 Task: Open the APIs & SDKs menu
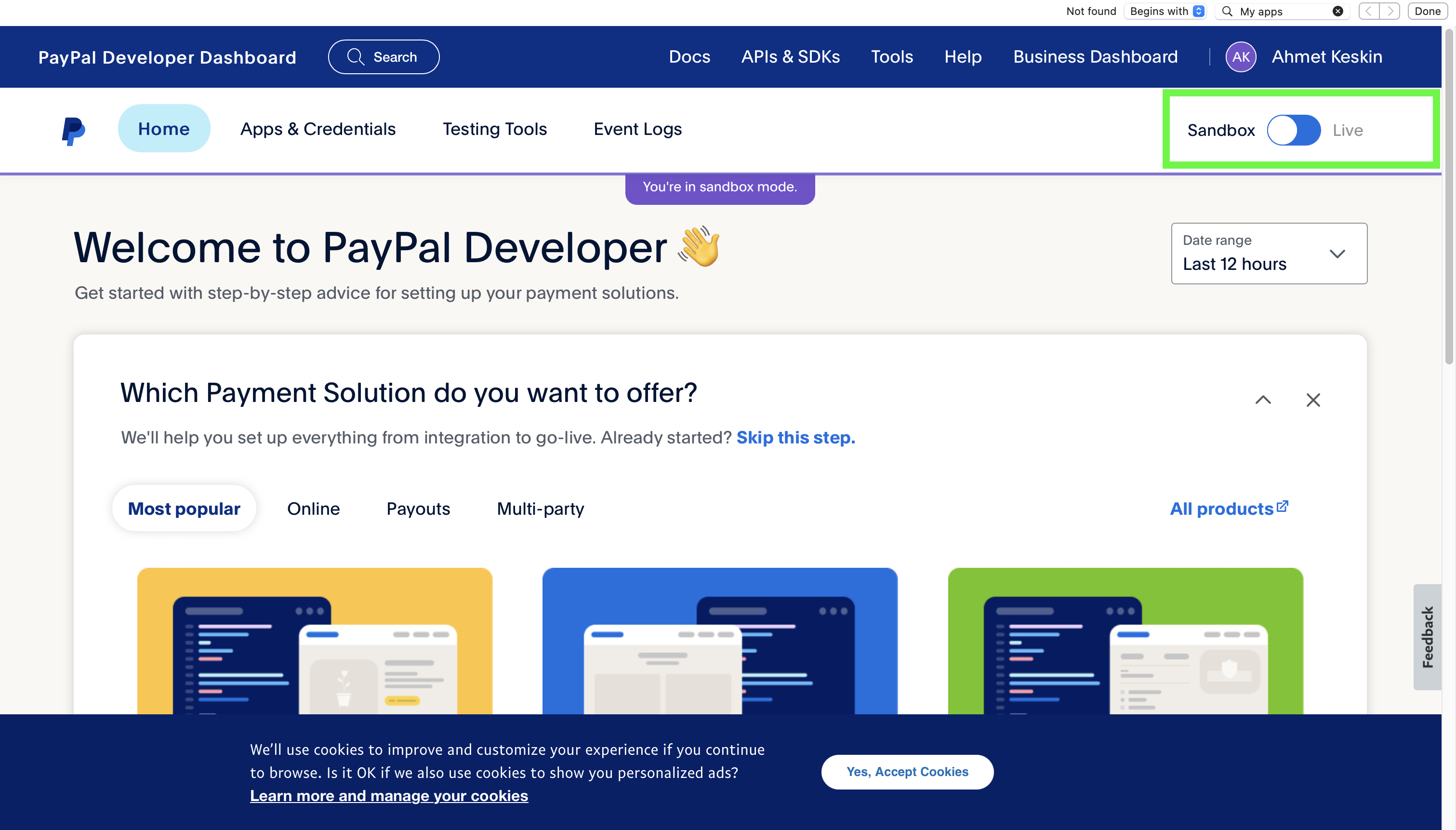click(x=790, y=57)
